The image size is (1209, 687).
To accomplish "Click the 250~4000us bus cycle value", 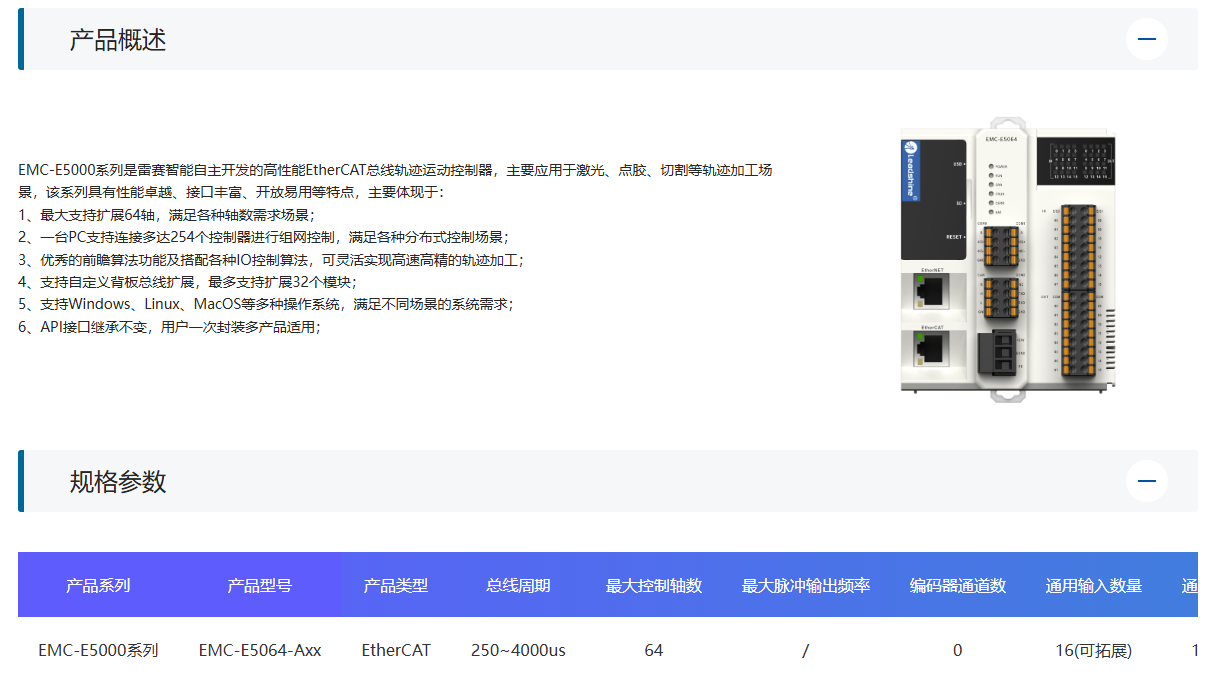I will pyautogui.click(x=516, y=650).
